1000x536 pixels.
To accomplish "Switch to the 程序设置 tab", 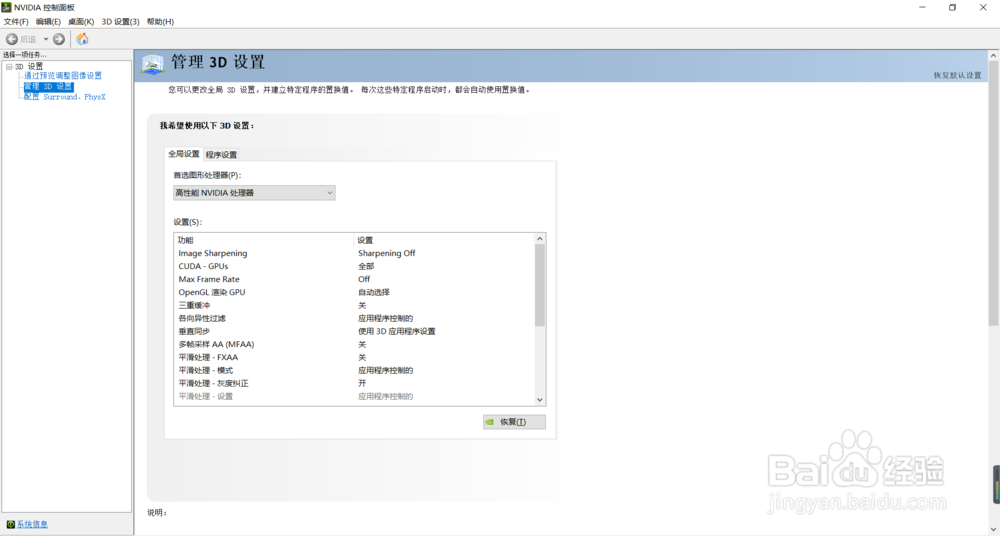I will pos(221,154).
